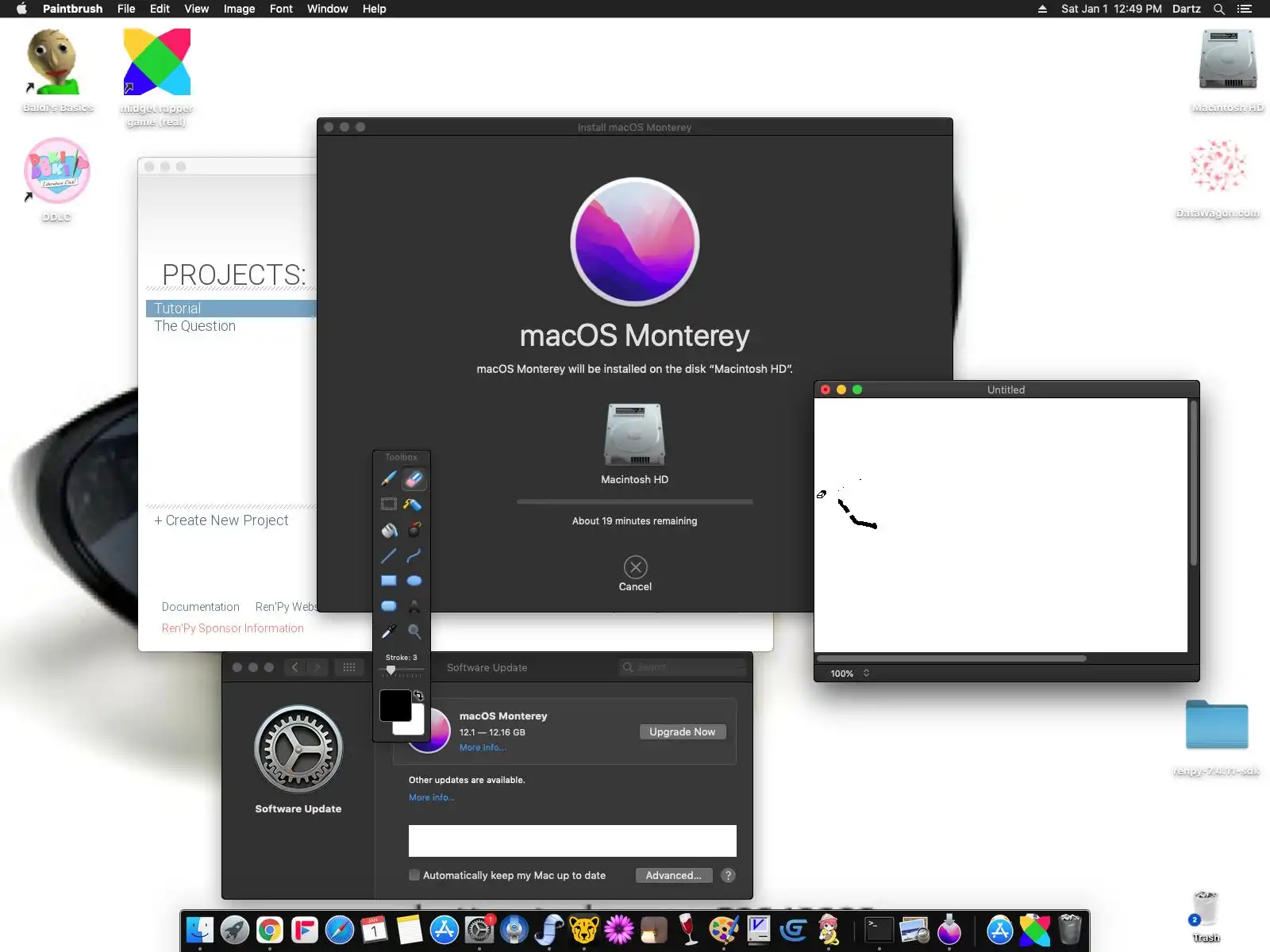Open the Help menu
The image size is (1270, 952).
point(375,9)
